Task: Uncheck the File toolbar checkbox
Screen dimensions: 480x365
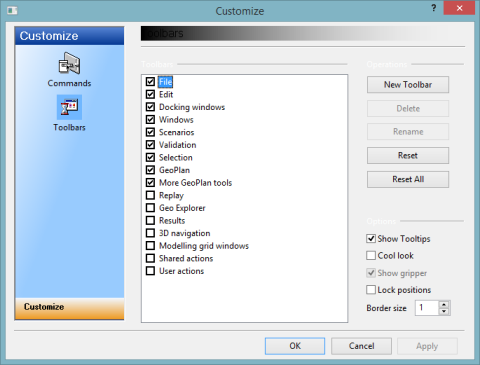Action: [x=150, y=82]
